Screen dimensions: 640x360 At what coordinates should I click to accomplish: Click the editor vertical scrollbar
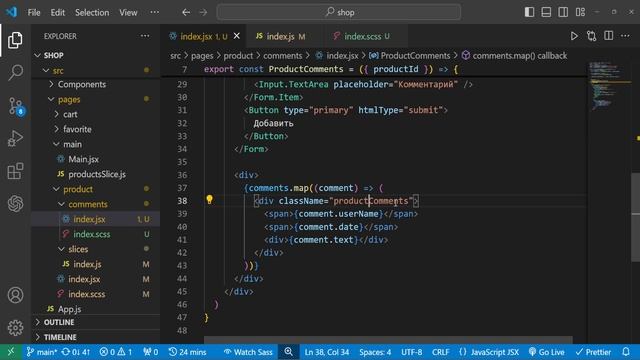tap(636, 217)
